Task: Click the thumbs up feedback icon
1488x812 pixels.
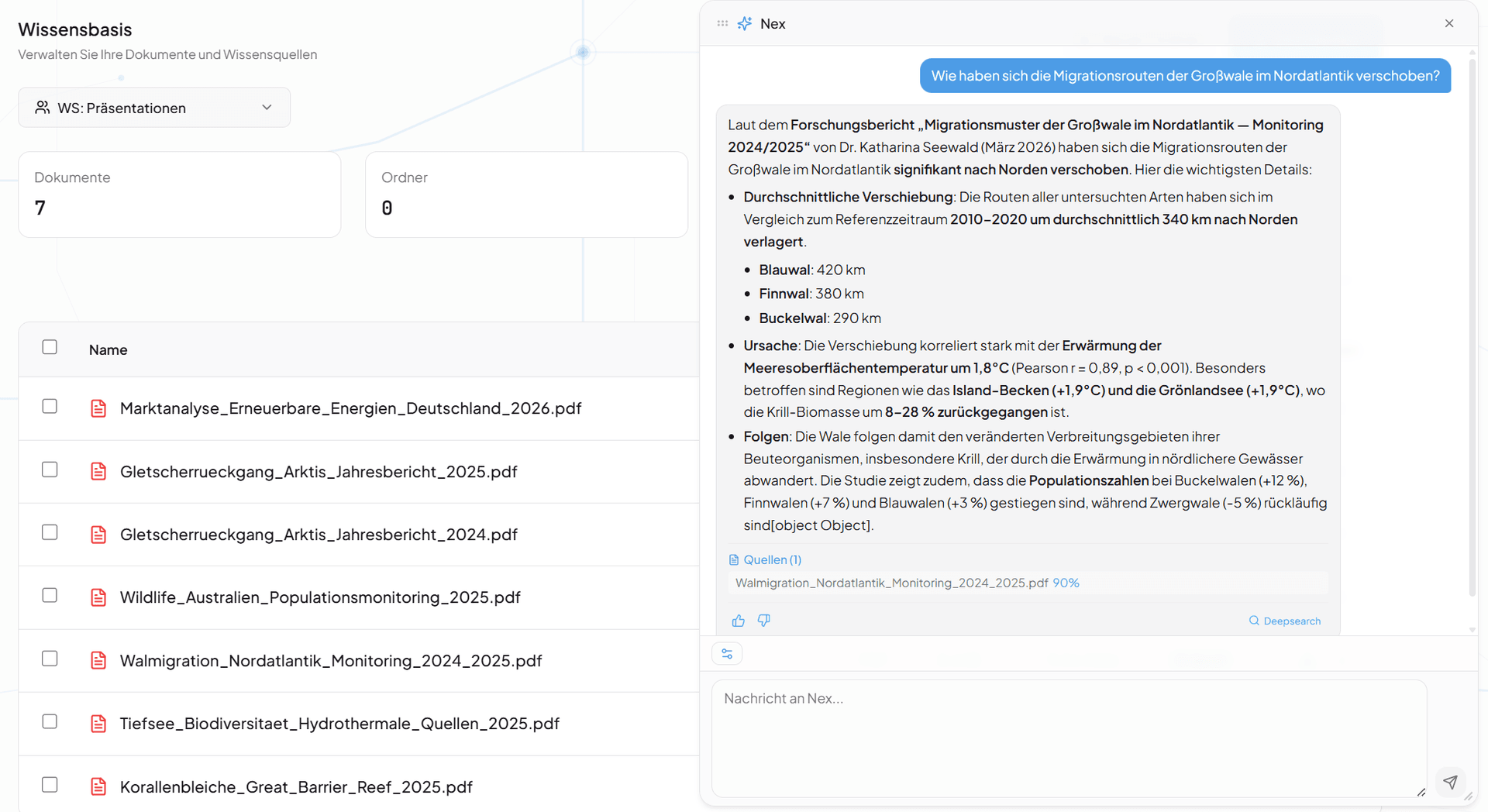Action: tap(738, 621)
